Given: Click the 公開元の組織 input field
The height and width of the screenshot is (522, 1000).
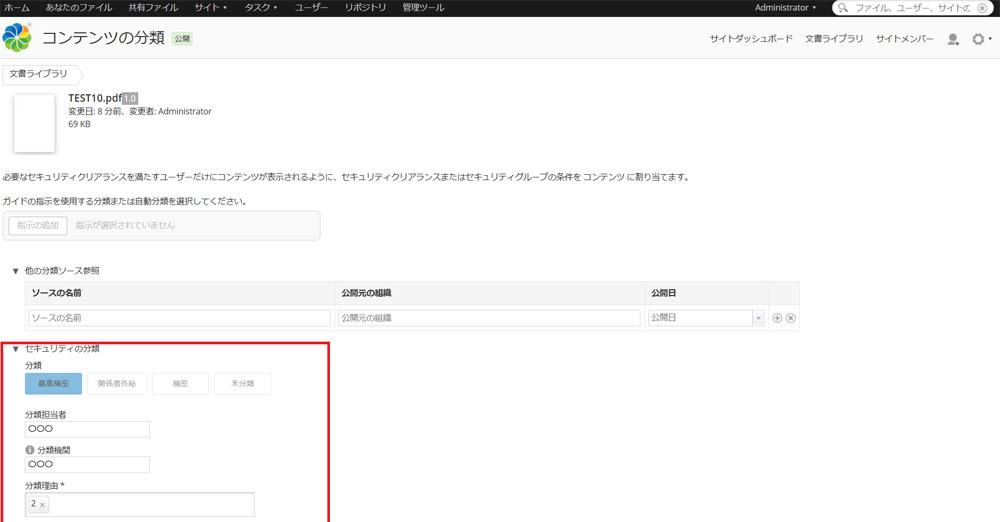Looking at the screenshot, I should (489, 318).
